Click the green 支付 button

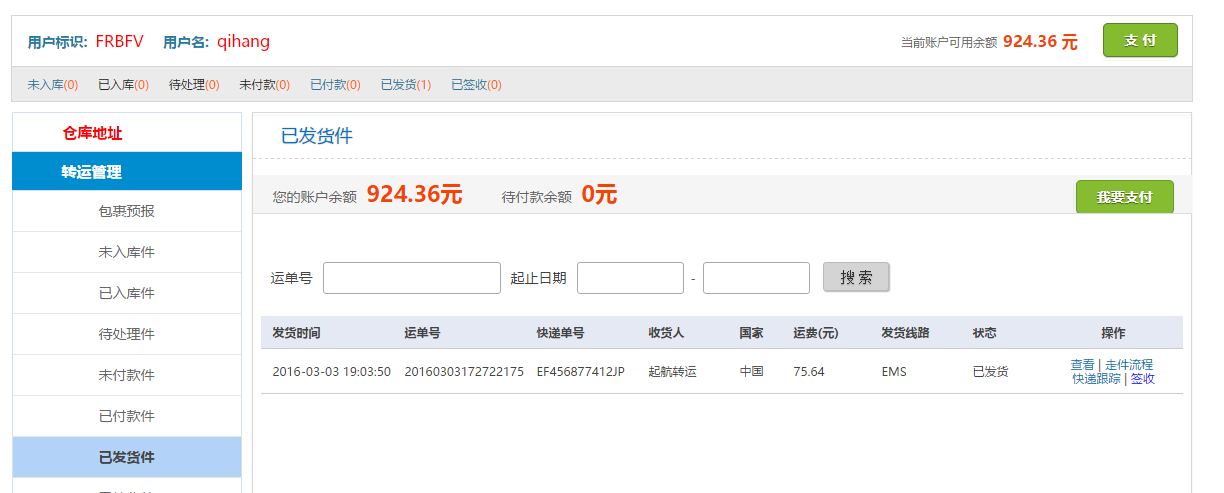tap(1140, 41)
